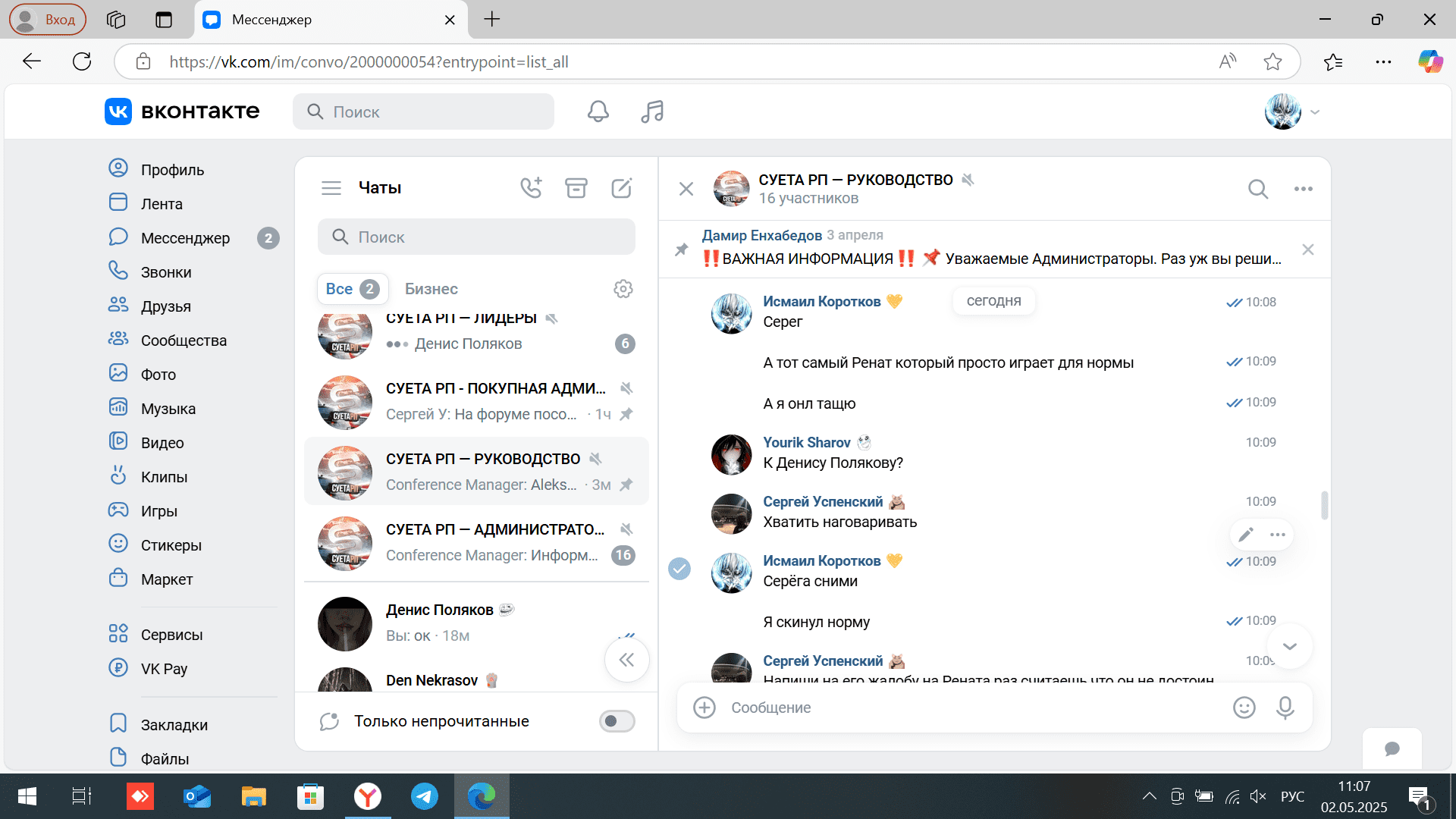Attach a file with plus icon
This screenshot has width=1456, height=819.
tap(704, 708)
